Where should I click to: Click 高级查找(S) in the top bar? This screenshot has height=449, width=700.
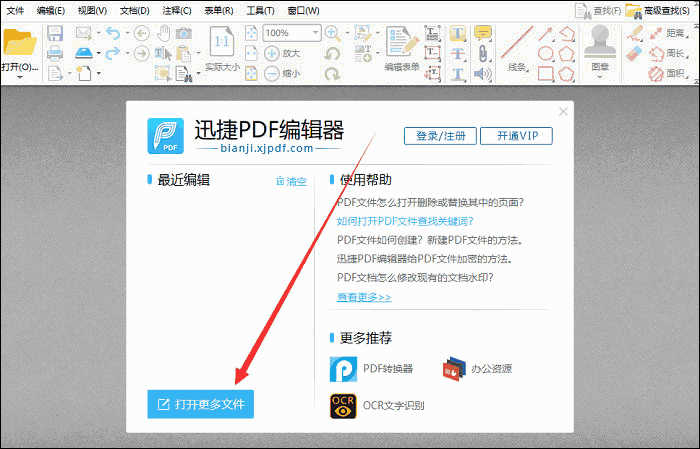click(x=659, y=11)
